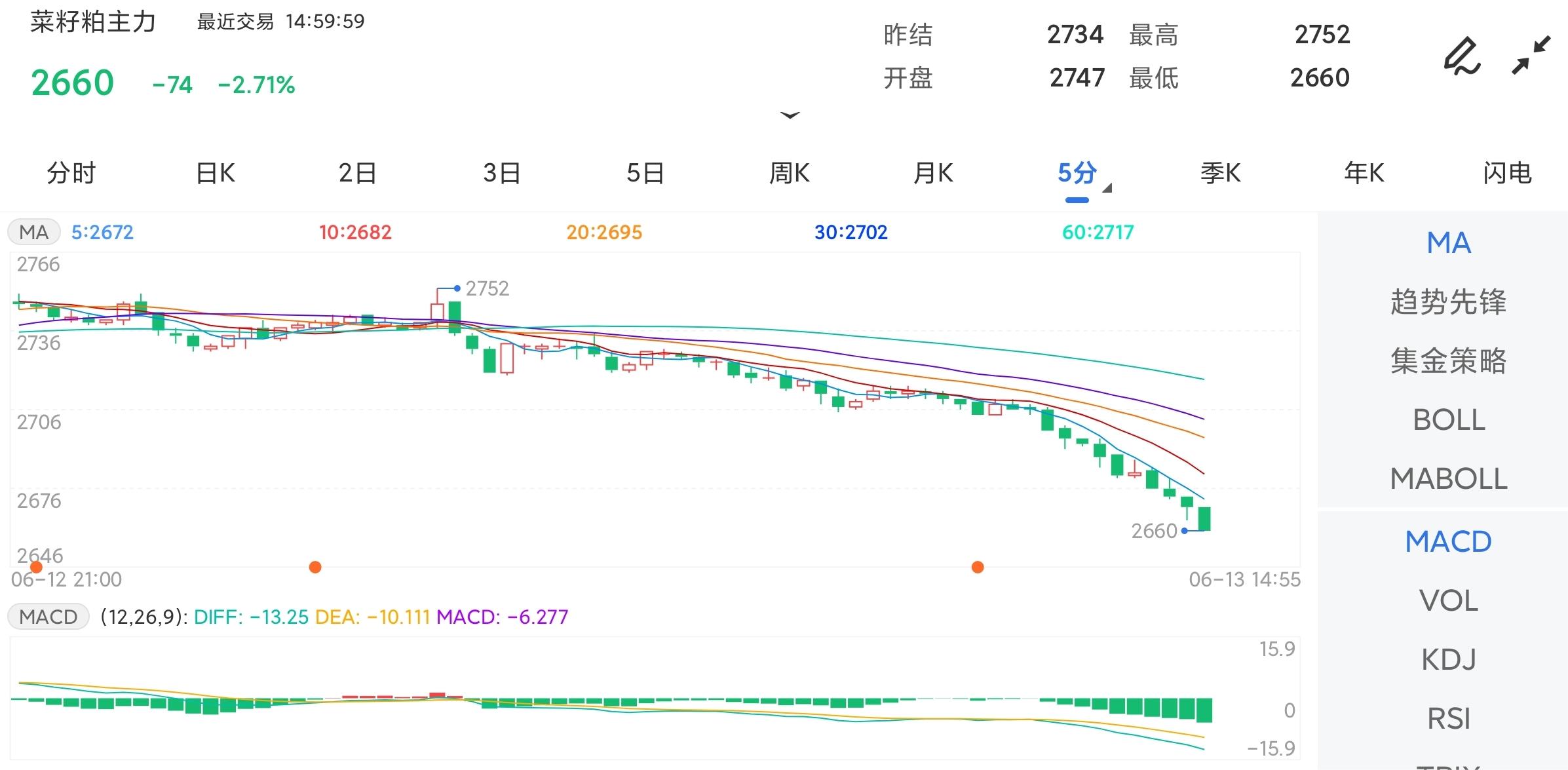Select 集金策略 indicator
1568x770 pixels.
(1449, 361)
